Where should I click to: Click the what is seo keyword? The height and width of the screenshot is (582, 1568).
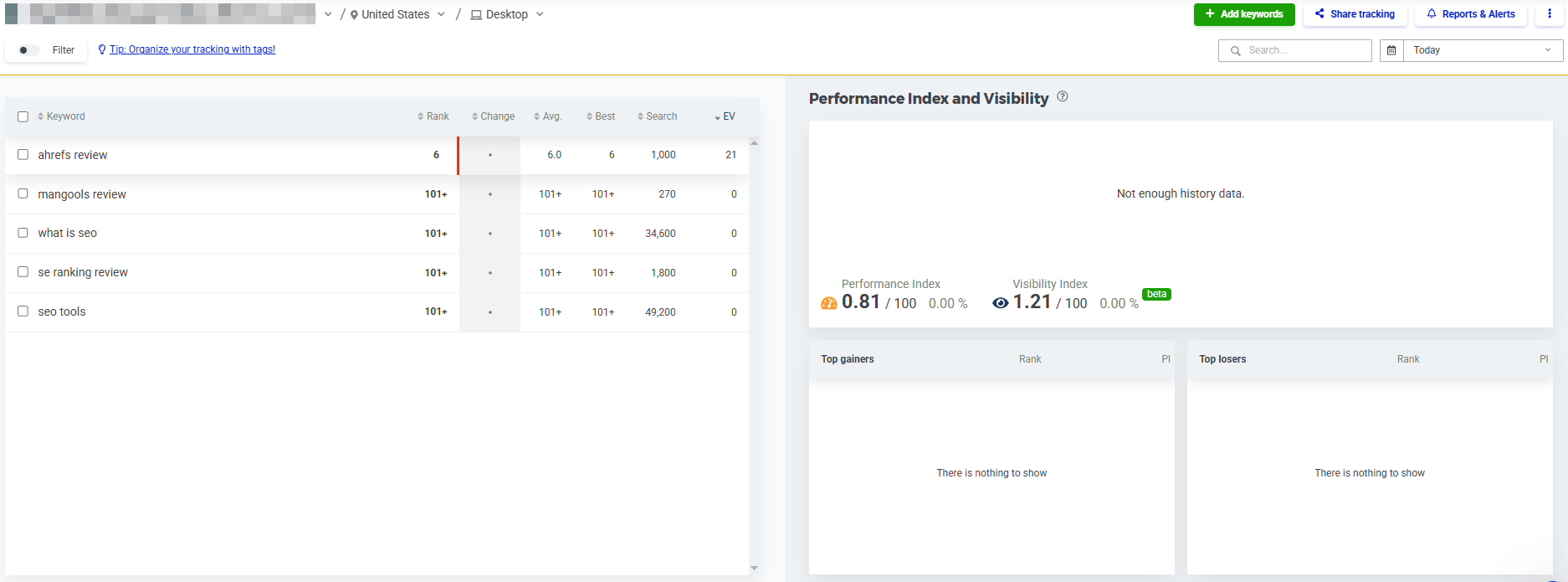tap(67, 233)
